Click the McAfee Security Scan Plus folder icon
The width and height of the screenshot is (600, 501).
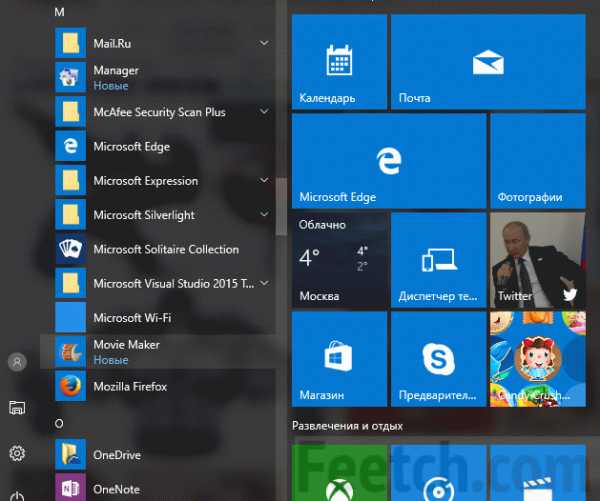click(x=70, y=111)
